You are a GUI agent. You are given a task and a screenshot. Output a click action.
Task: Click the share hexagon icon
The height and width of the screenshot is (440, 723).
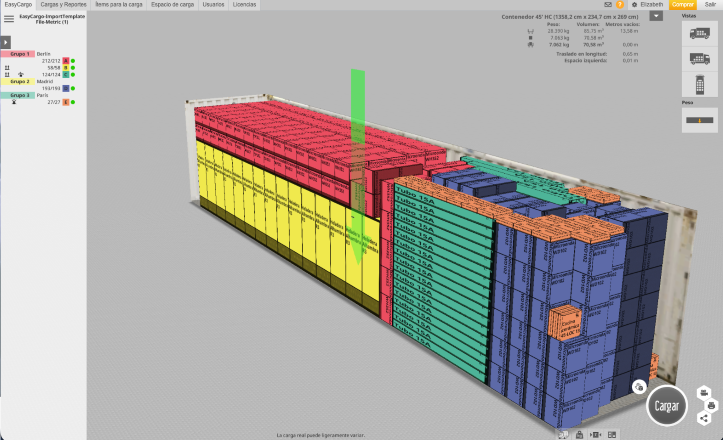[x=704, y=418]
